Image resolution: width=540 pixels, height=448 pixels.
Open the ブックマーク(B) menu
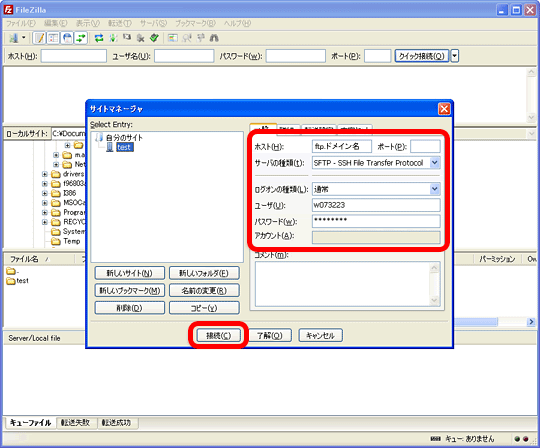click(195, 23)
